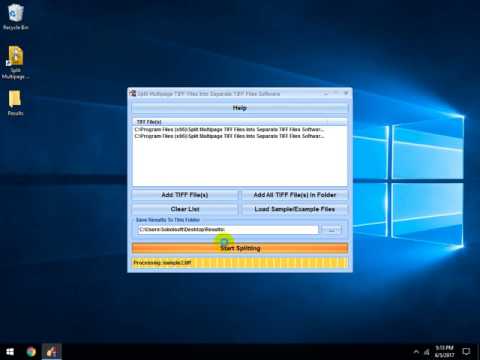Viewport: 480px width, 360px height.
Task: Select the Results folder on the desktop
Action: click(x=15, y=103)
